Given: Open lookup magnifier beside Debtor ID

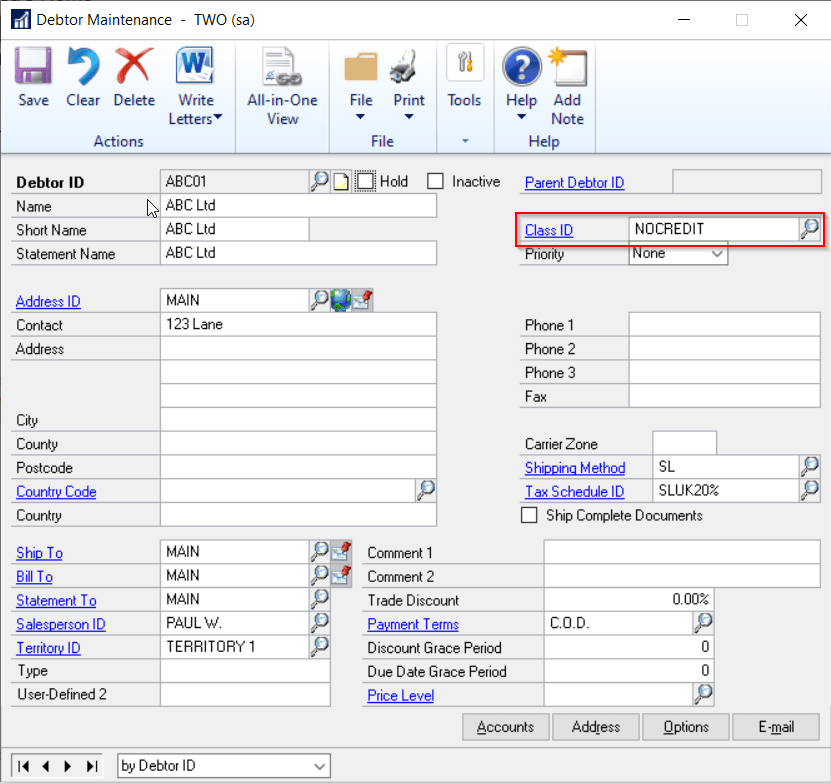Looking at the screenshot, I should pyautogui.click(x=319, y=182).
